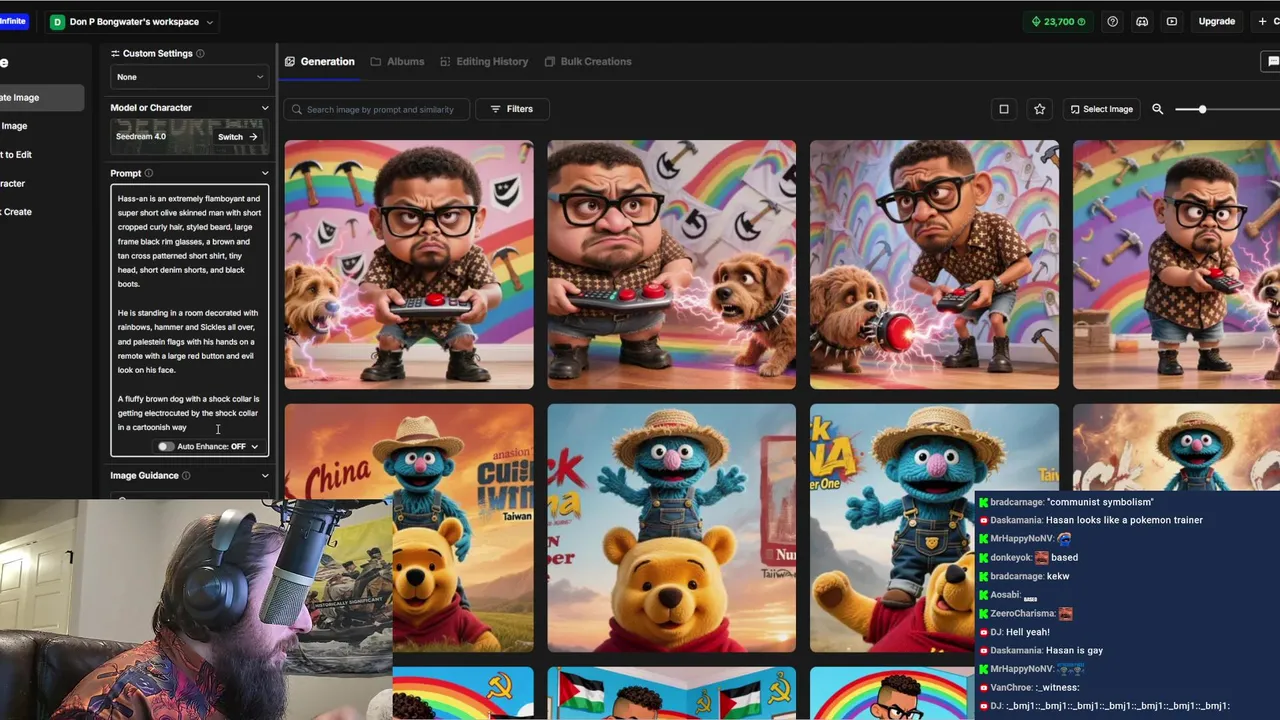Adjust the thumbnail size slider handle
1280x720 pixels.
coord(1202,109)
